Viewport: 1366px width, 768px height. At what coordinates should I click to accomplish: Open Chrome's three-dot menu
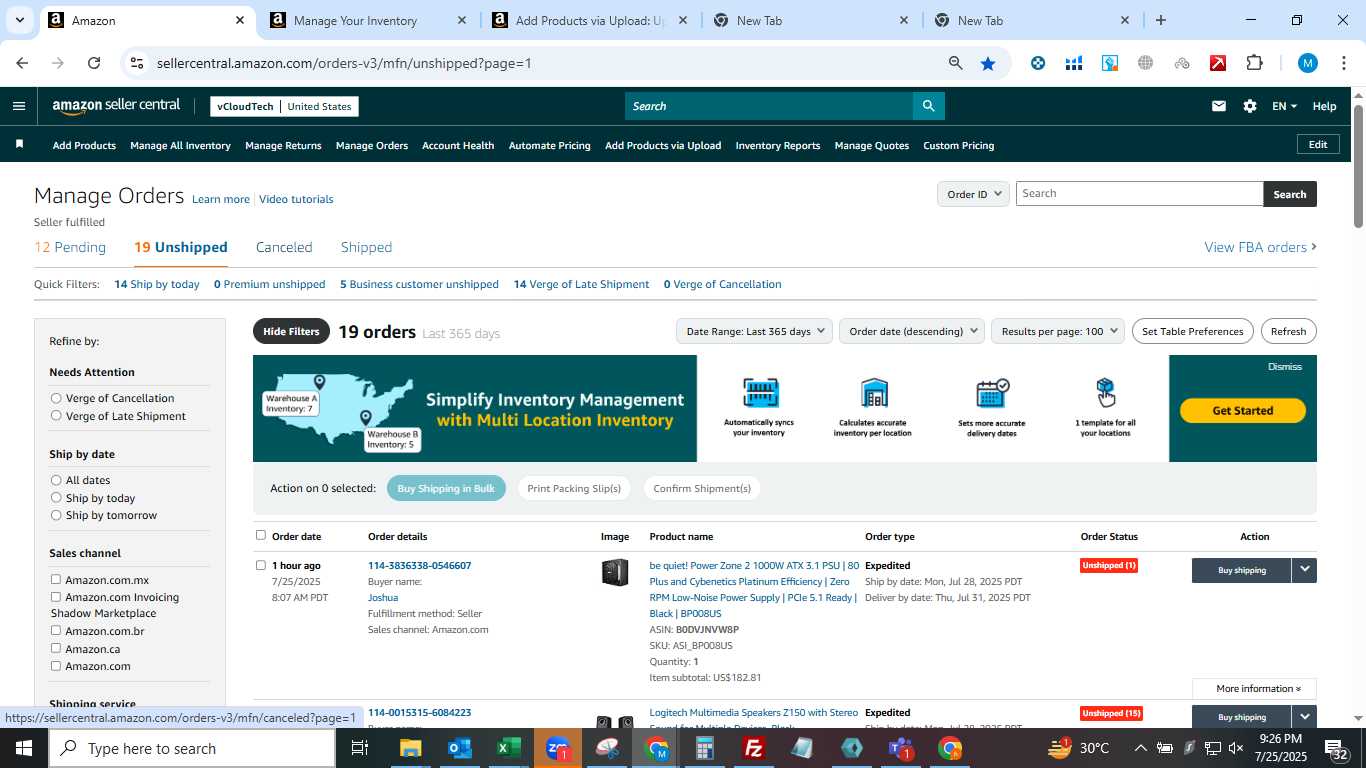1344,63
